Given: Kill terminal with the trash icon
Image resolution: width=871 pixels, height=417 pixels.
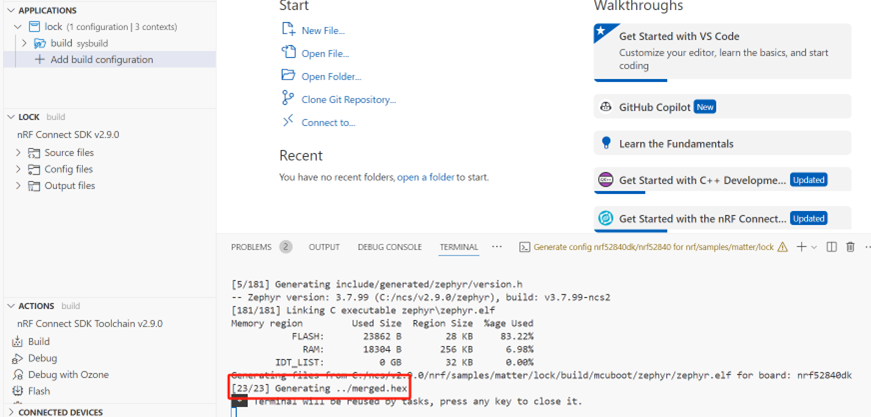Looking at the screenshot, I should [850, 247].
